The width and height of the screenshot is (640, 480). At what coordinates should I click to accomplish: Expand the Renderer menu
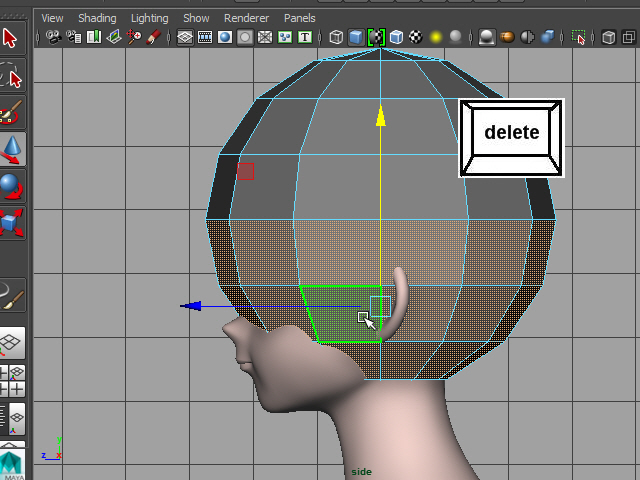click(246, 18)
